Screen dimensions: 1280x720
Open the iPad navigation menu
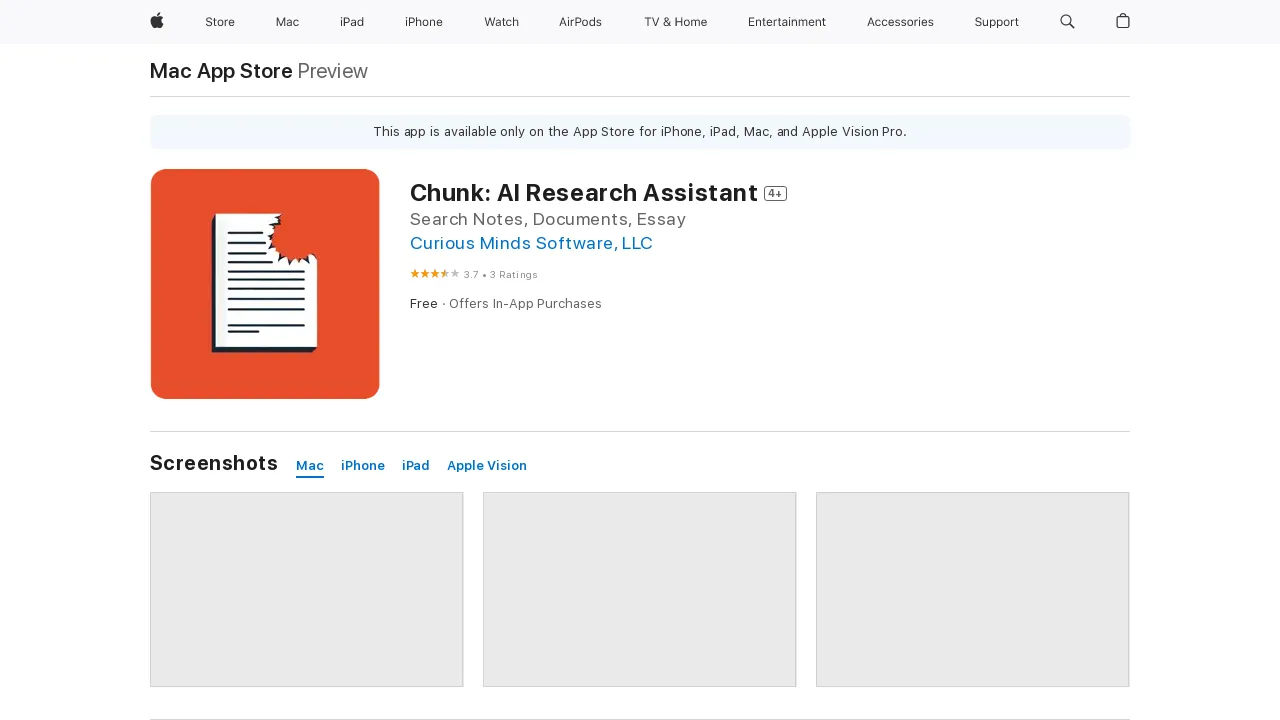[x=352, y=22]
